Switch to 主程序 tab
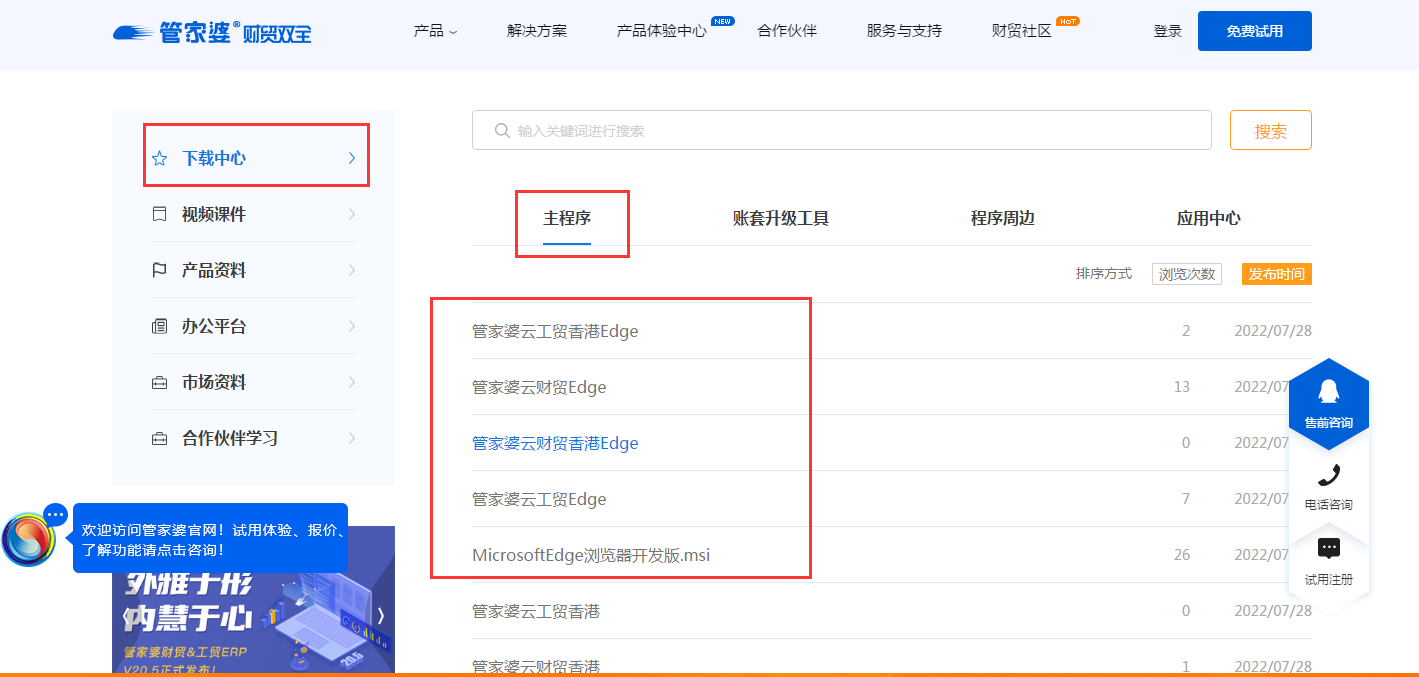 567,218
